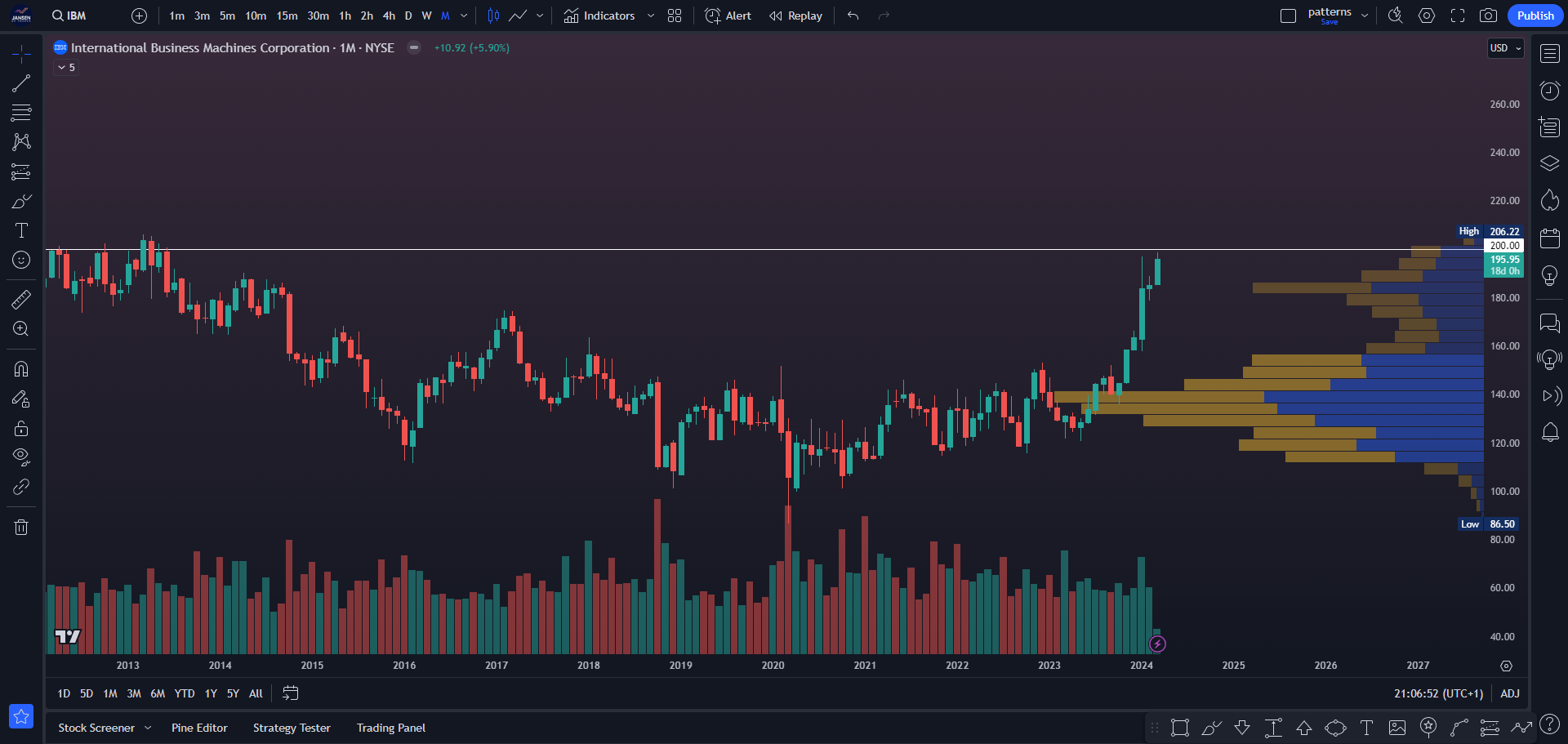The image size is (1568, 744).
Task: Open the Fibonacci retracement tools
Action: pos(21,113)
